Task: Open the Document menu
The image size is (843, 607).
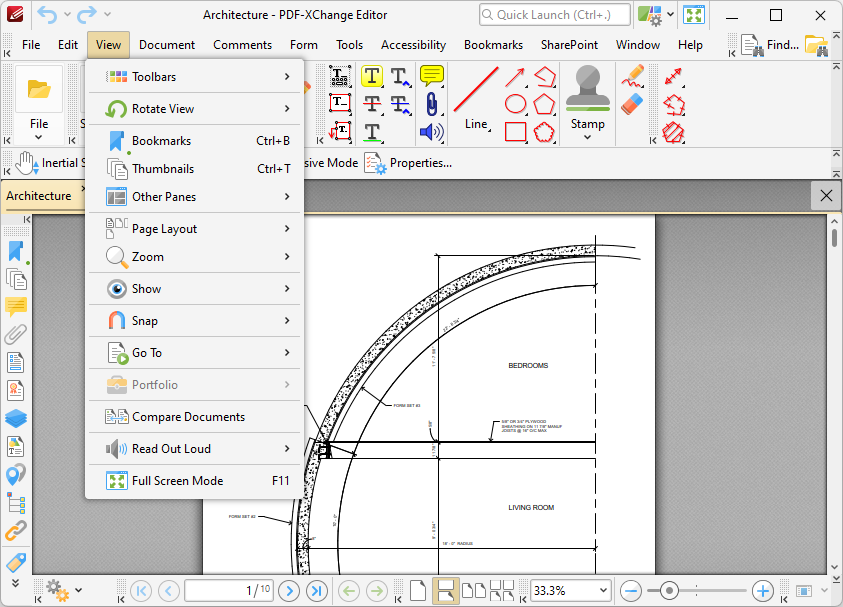Action: coord(167,45)
